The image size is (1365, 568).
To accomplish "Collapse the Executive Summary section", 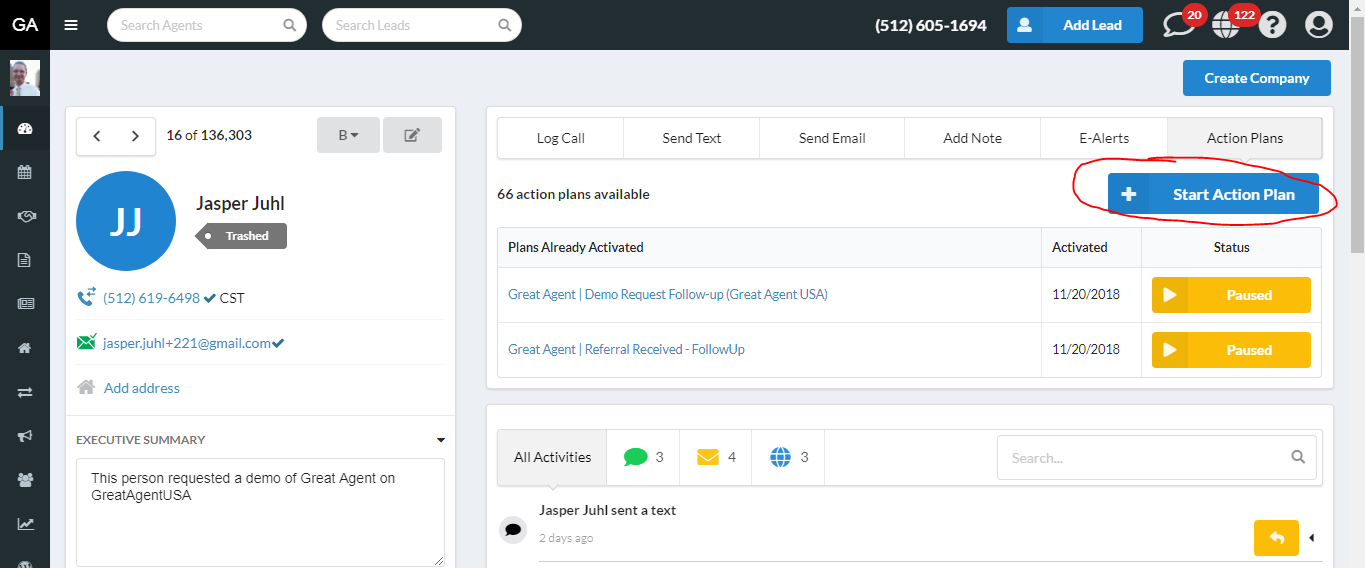I will click(x=441, y=440).
